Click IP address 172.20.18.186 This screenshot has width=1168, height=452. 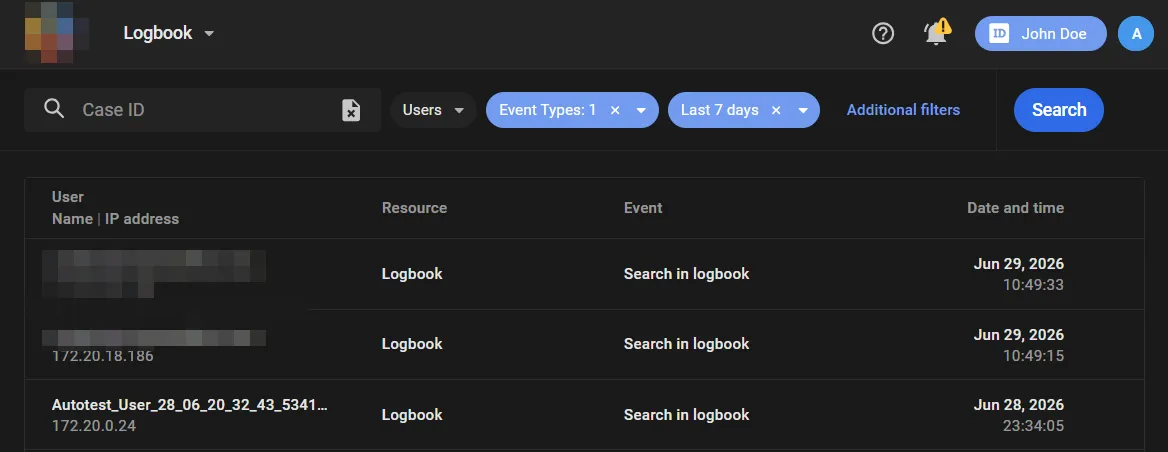[x=103, y=356]
